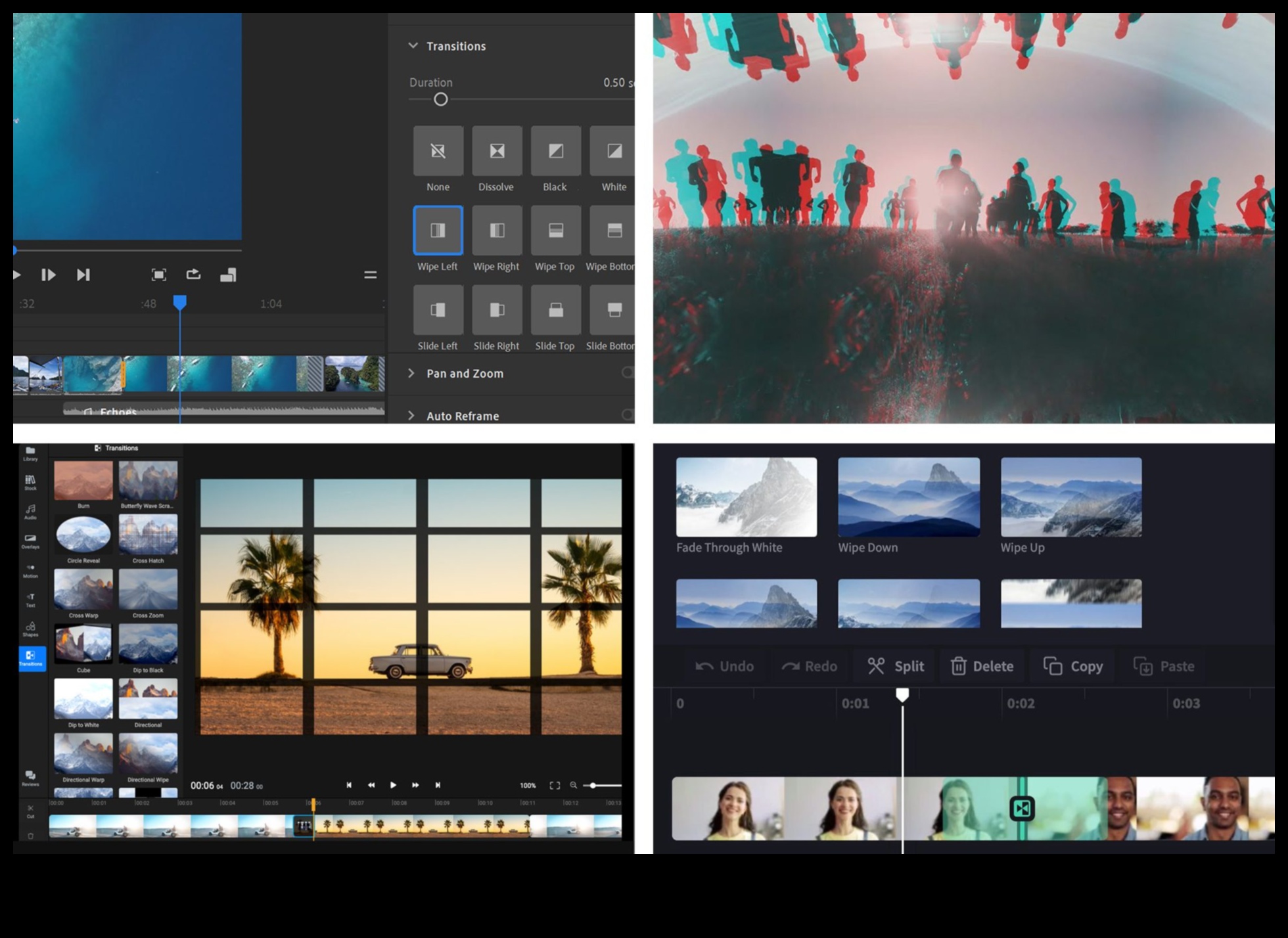The height and width of the screenshot is (938, 1288).
Task: Pick the Fade Through White thumbnail
Action: [746, 497]
